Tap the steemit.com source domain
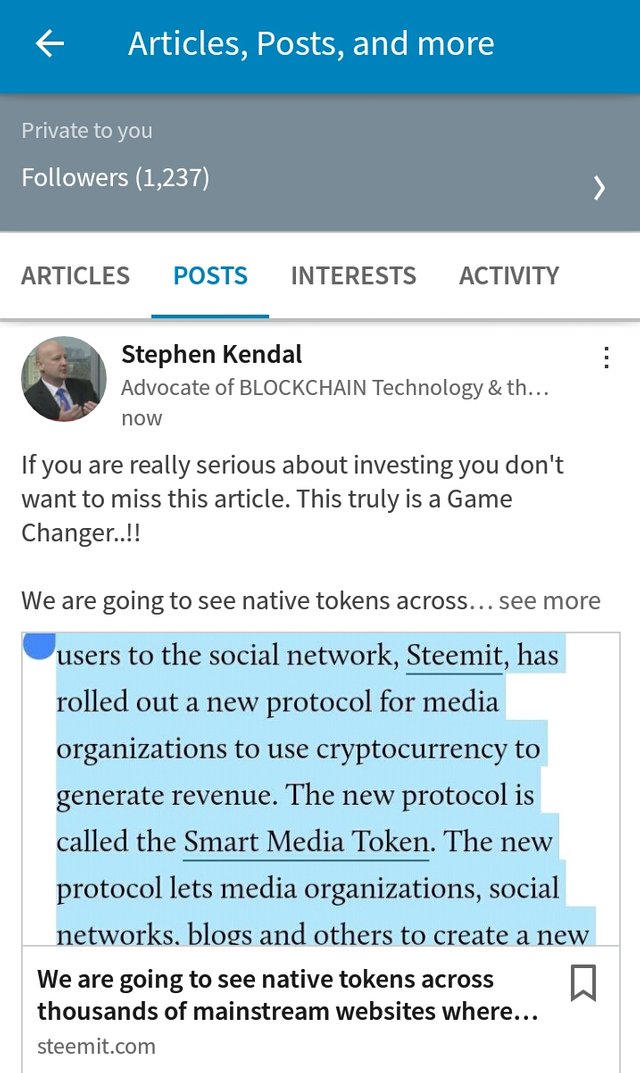 point(96,1047)
